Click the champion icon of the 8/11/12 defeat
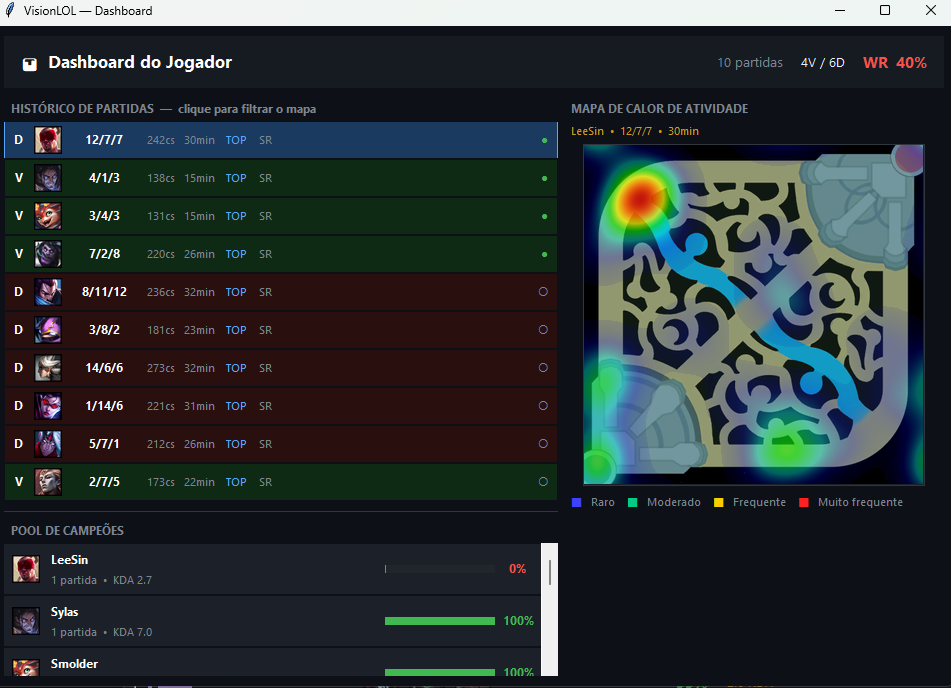Image resolution: width=951 pixels, height=688 pixels. pyautogui.click(x=47, y=291)
